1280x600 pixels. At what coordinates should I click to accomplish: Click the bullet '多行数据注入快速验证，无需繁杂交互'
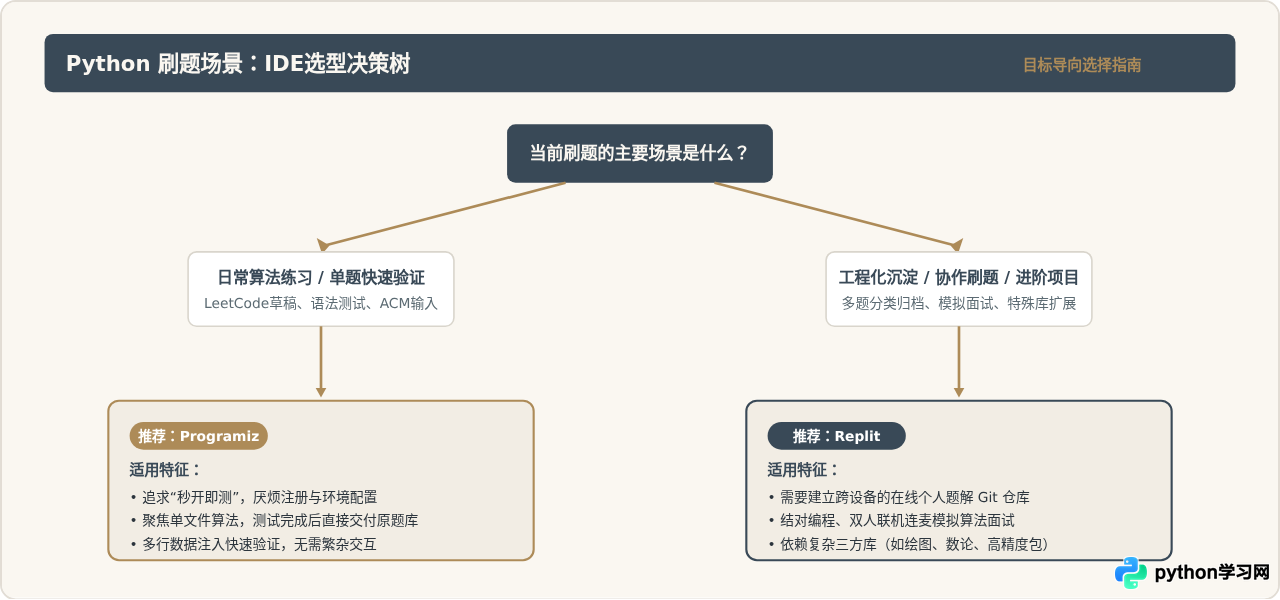tap(253, 544)
